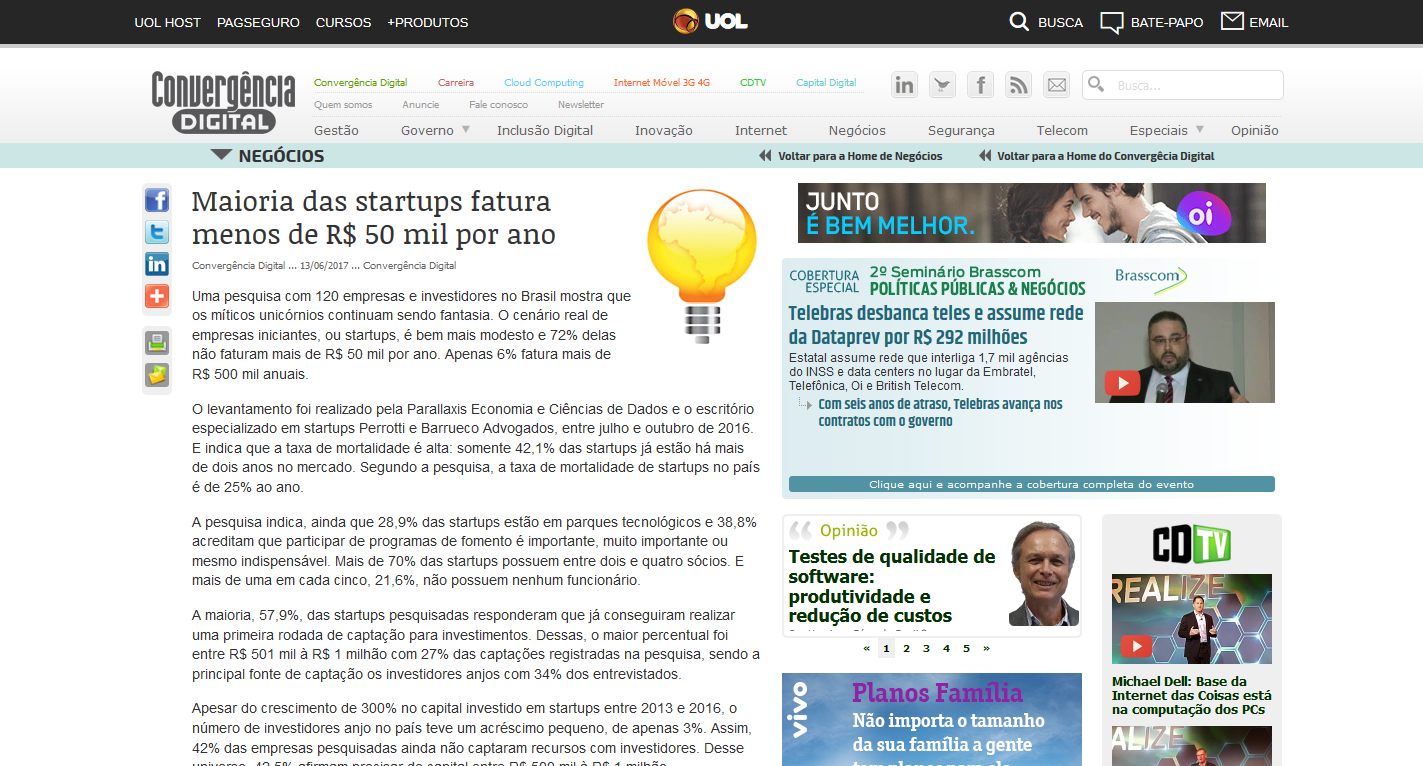Open UOL Busca magnifier icon

1019,22
